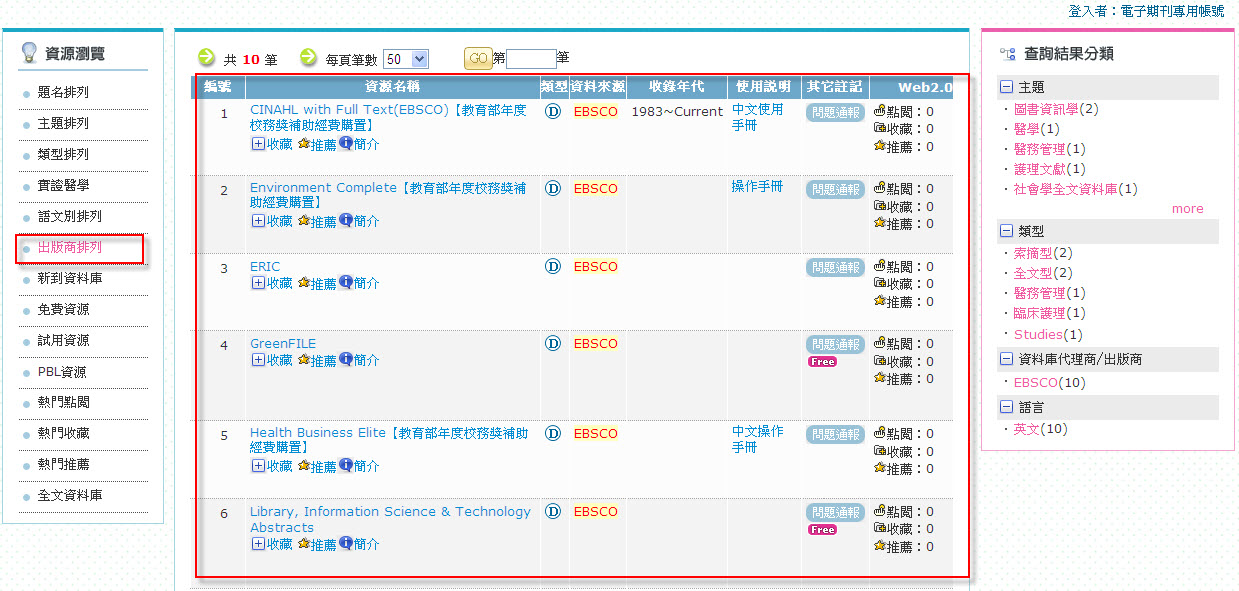Image resolution: width=1239 pixels, height=591 pixels.
Task: Open 免費資源 in the sidebar
Action: pyautogui.click(x=63, y=309)
